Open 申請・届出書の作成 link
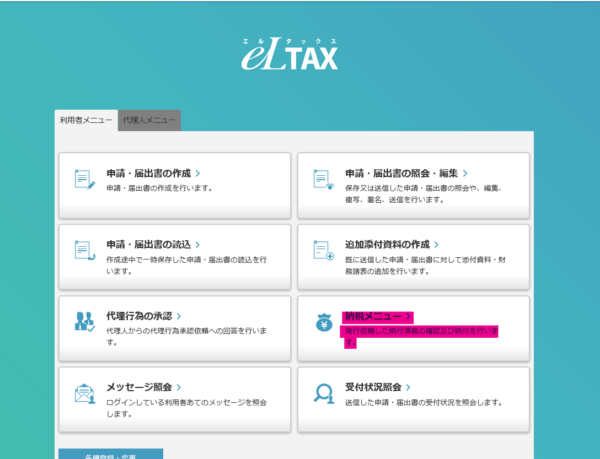This screenshot has width=600, height=459. [x=148, y=173]
